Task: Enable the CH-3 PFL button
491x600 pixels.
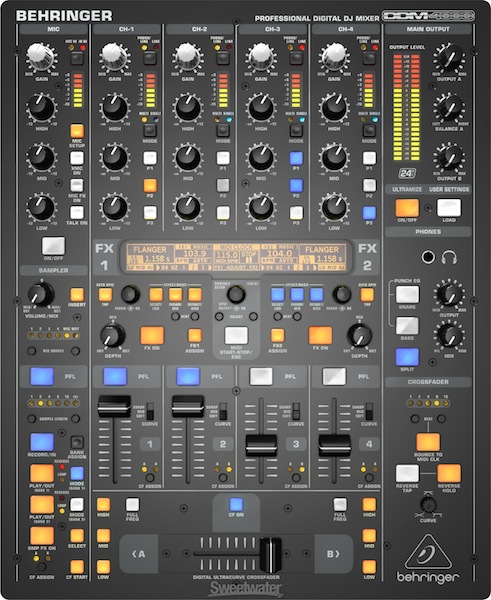Action: [261, 376]
